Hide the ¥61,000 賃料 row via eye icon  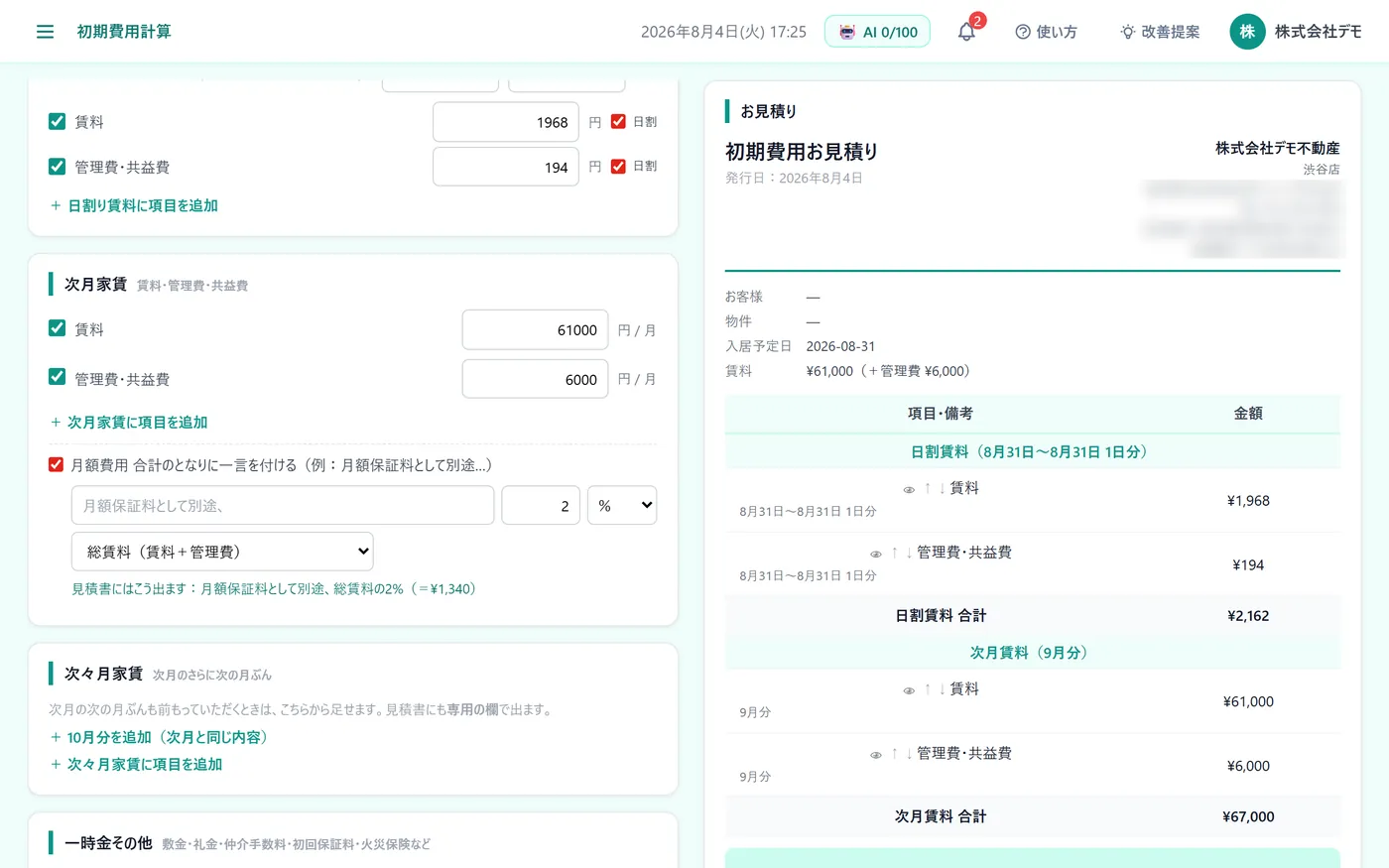(909, 689)
